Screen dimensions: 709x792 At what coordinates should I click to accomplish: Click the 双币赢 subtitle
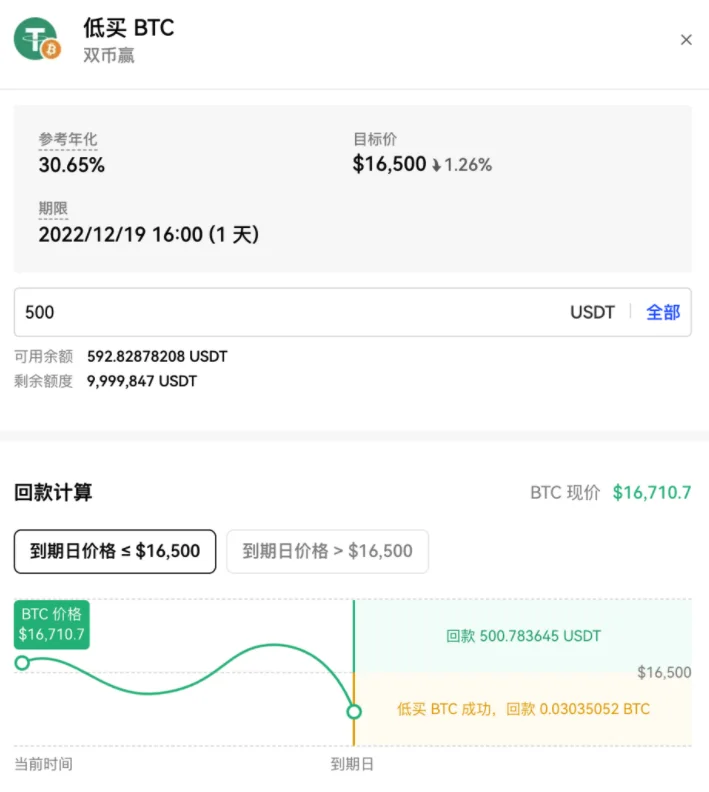coord(109,55)
